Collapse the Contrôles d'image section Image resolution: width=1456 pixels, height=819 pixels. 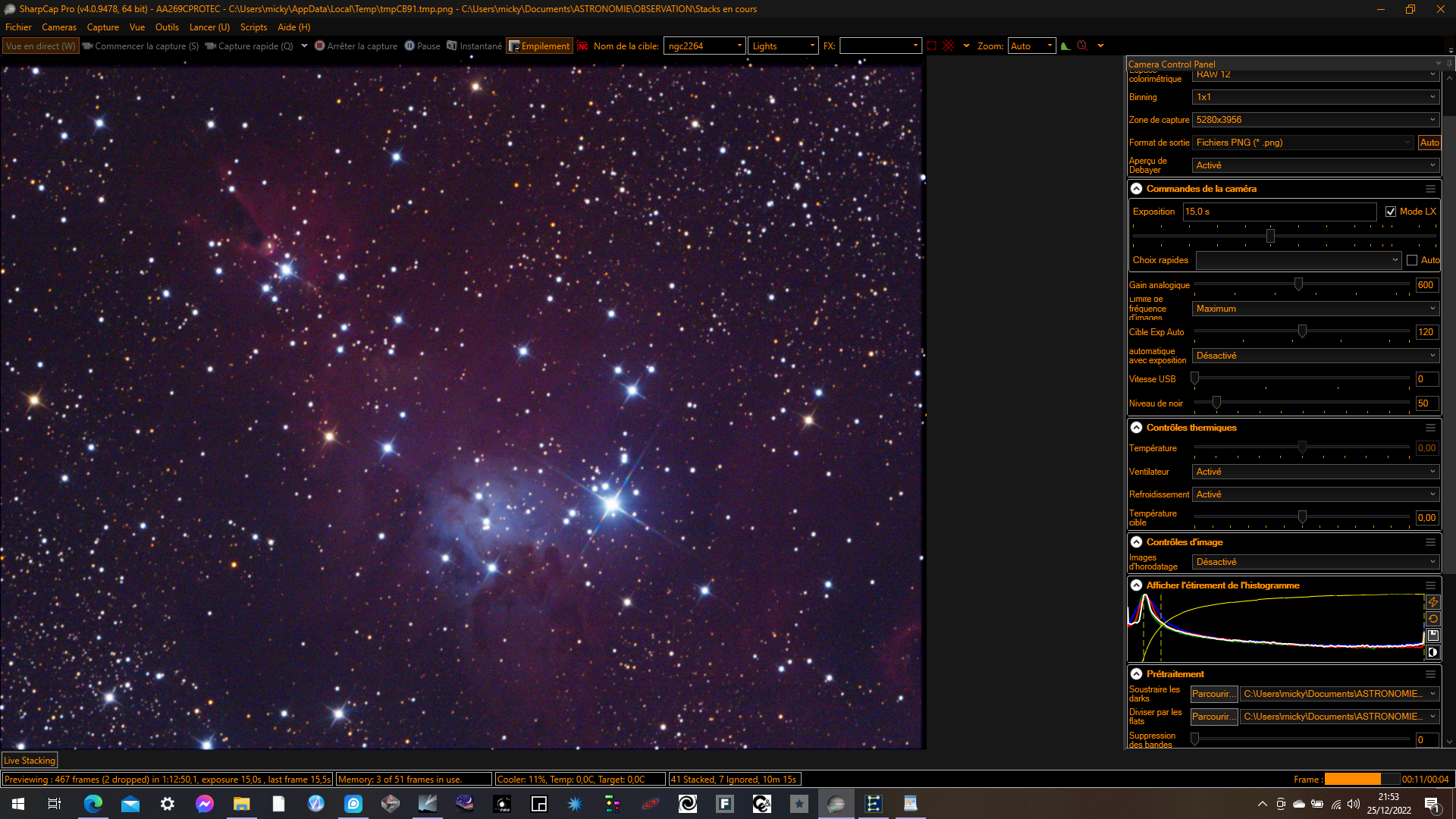(x=1137, y=542)
